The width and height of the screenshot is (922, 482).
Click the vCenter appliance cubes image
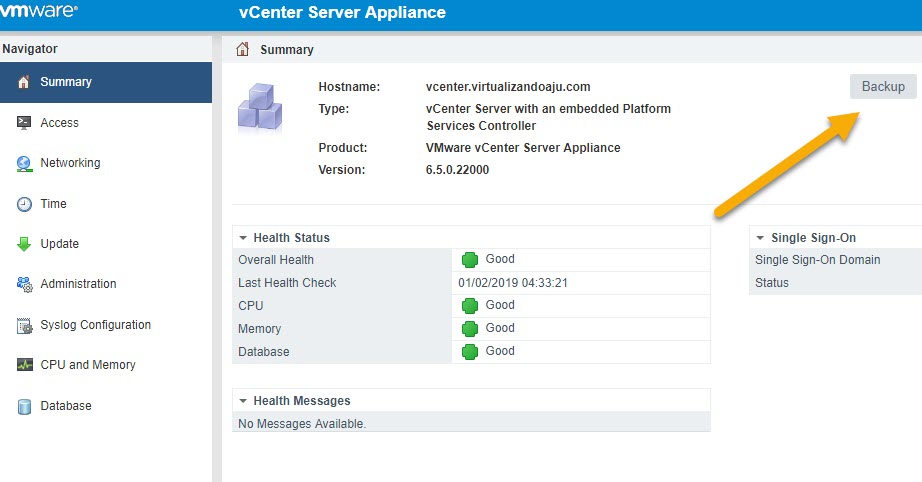point(260,104)
